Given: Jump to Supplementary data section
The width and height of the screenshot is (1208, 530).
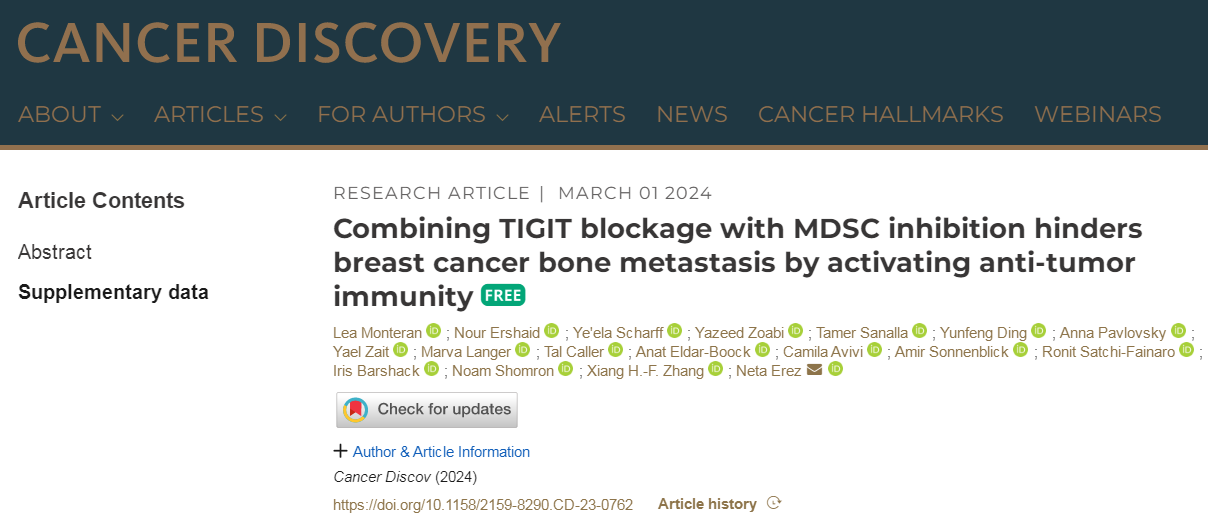Looking at the screenshot, I should click(x=113, y=293).
